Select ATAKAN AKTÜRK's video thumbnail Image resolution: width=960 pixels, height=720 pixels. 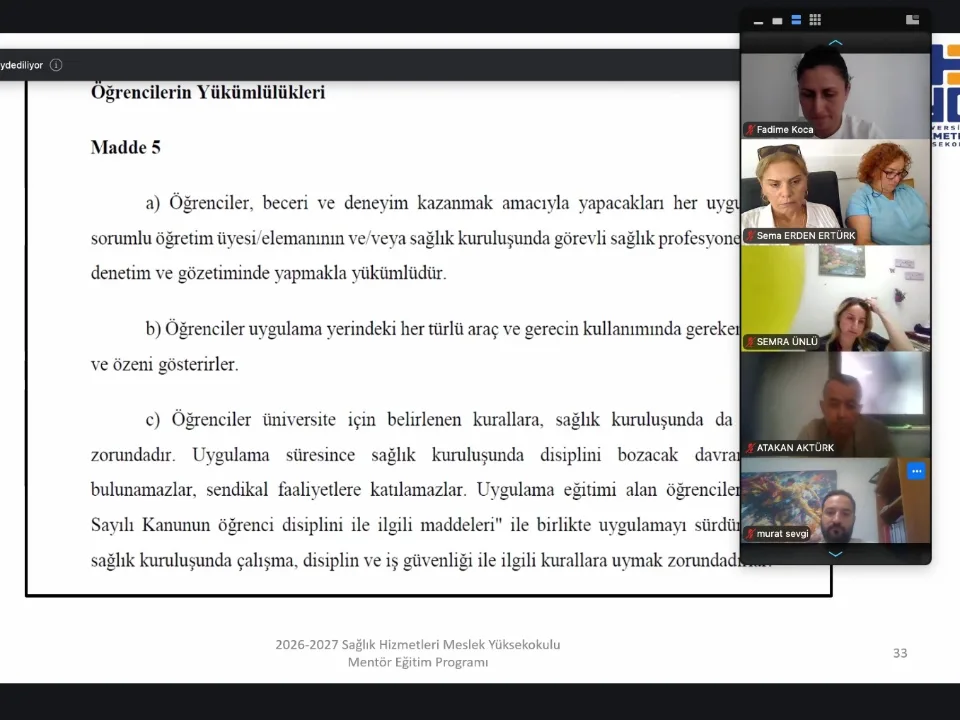pyautogui.click(x=835, y=404)
